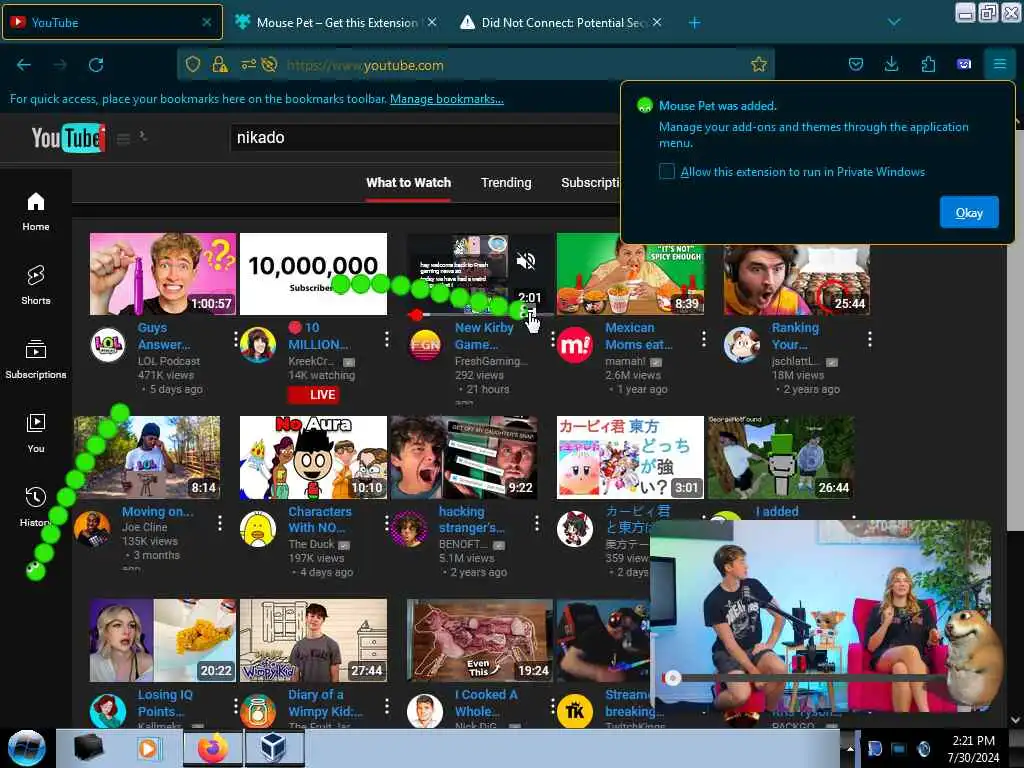Open the list all tabs dropdown
This screenshot has width=1024, height=768.
(894, 23)
